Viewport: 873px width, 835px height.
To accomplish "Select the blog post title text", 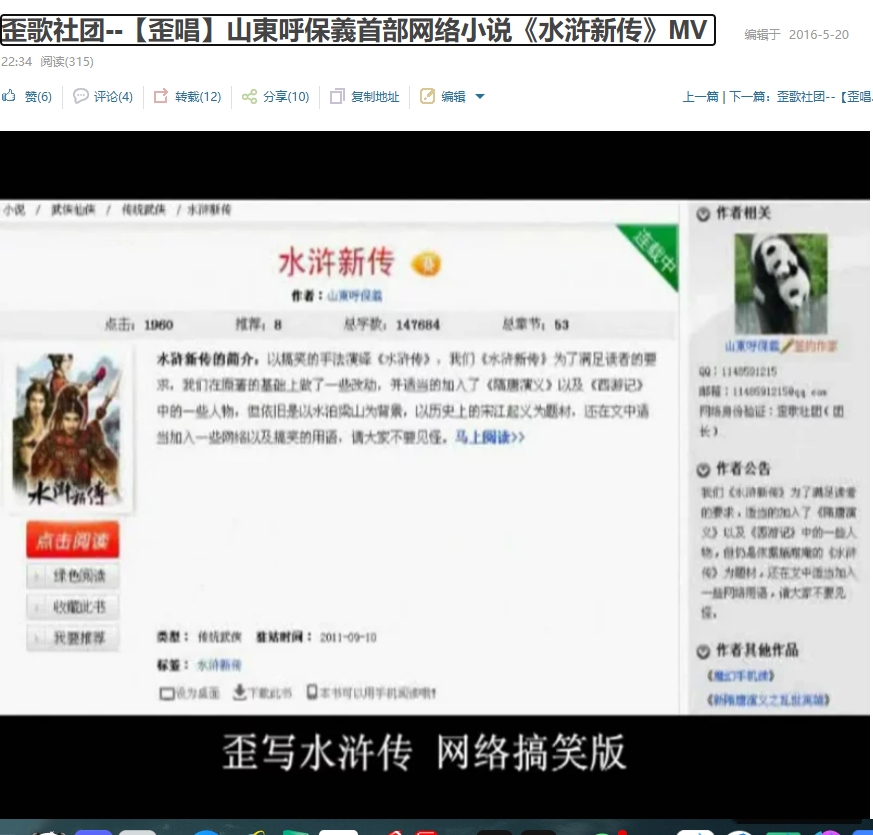I will pos(357,30).
